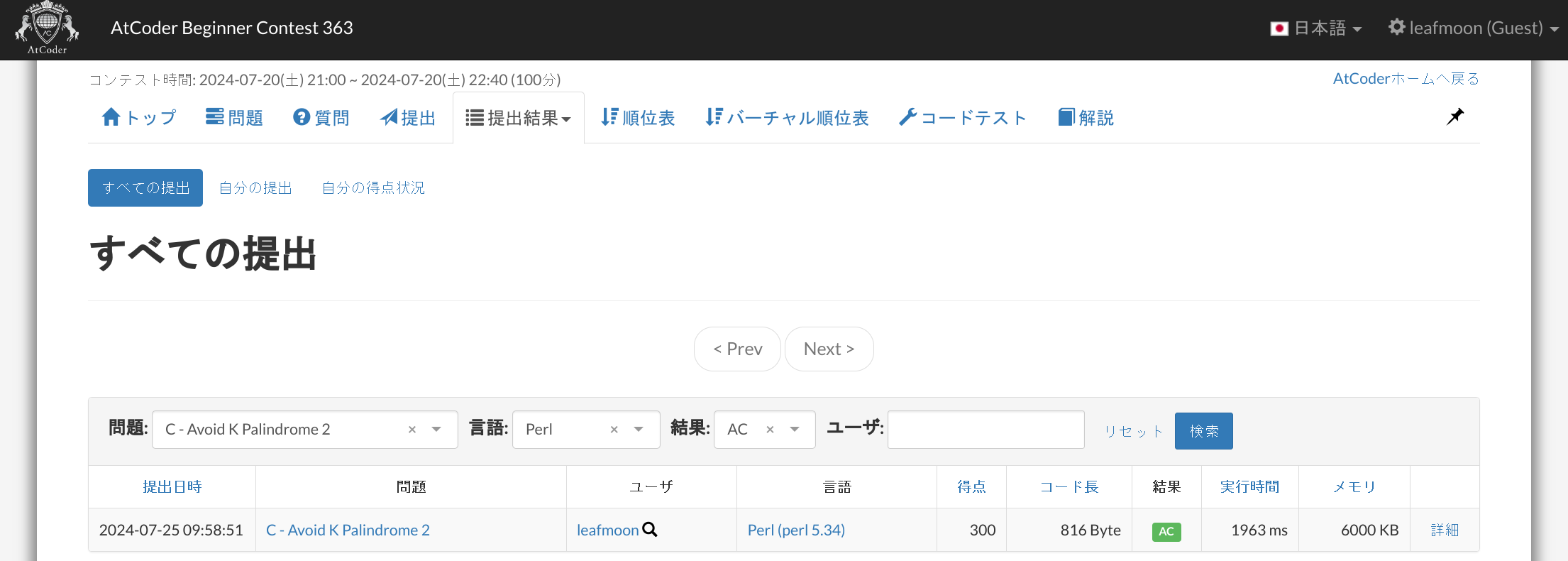Sort by メモリ column header
Image resolution: width=1568 pixels, height=561 pixels.
pos(1354,486)
